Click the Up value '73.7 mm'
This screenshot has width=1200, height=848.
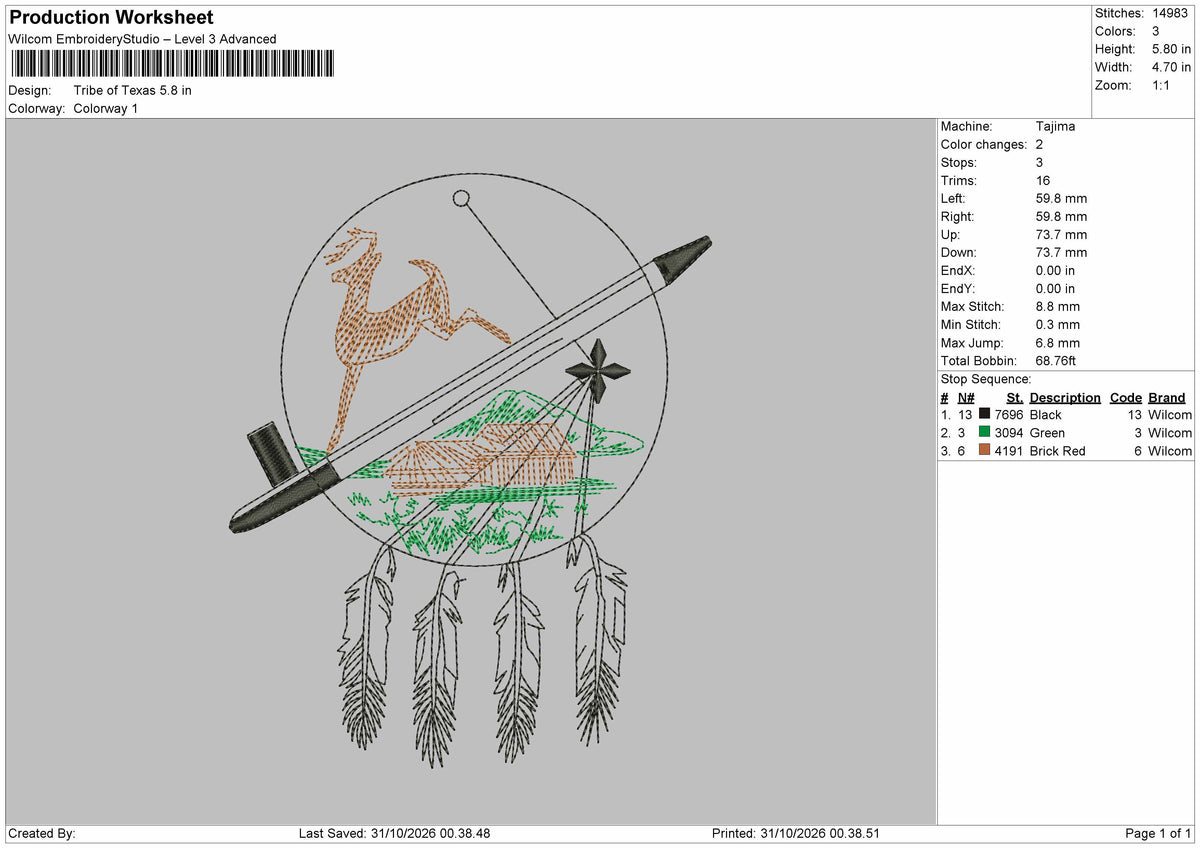pos(1061,234)
